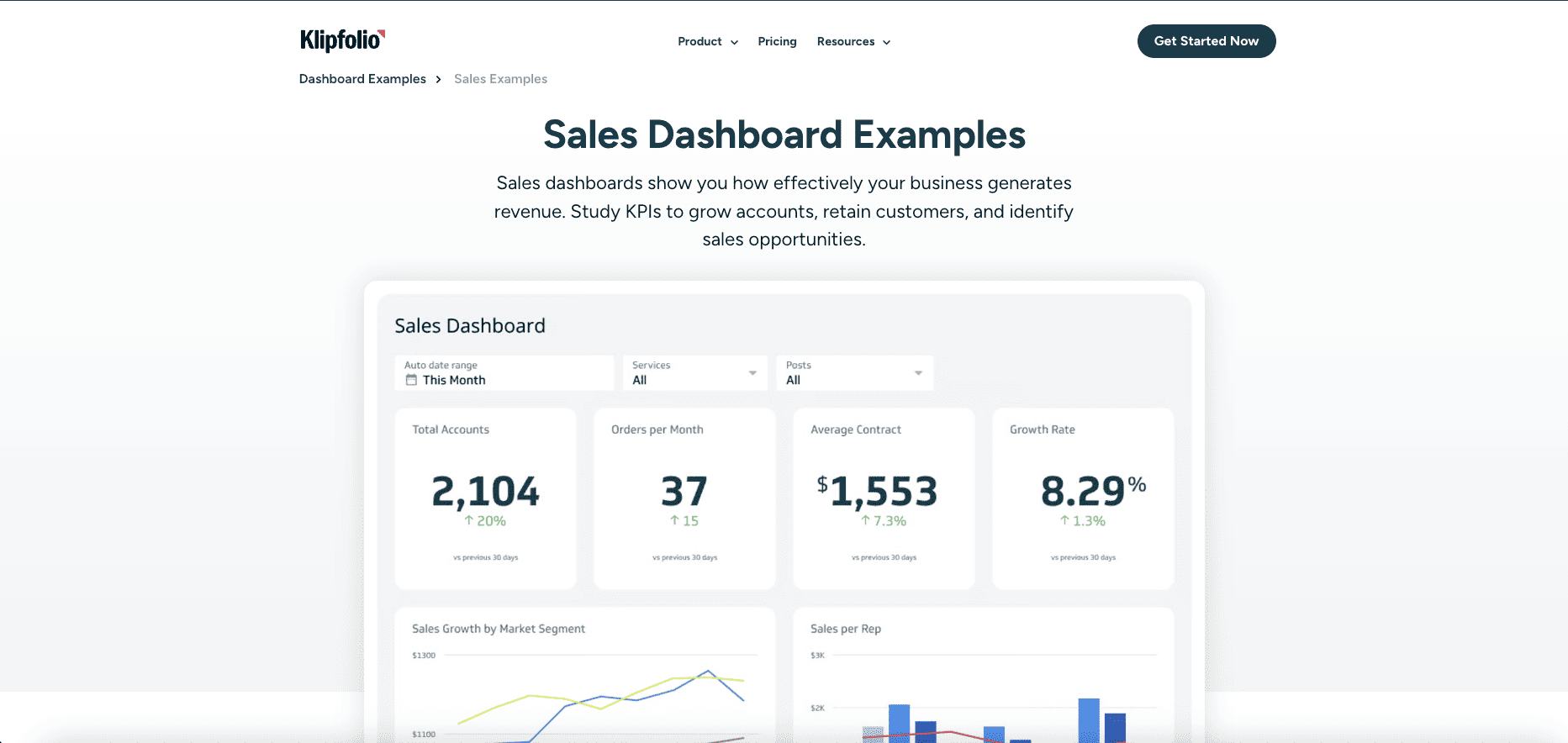
Task: Click the Auto date range field
Action: [x=504, y=373]
